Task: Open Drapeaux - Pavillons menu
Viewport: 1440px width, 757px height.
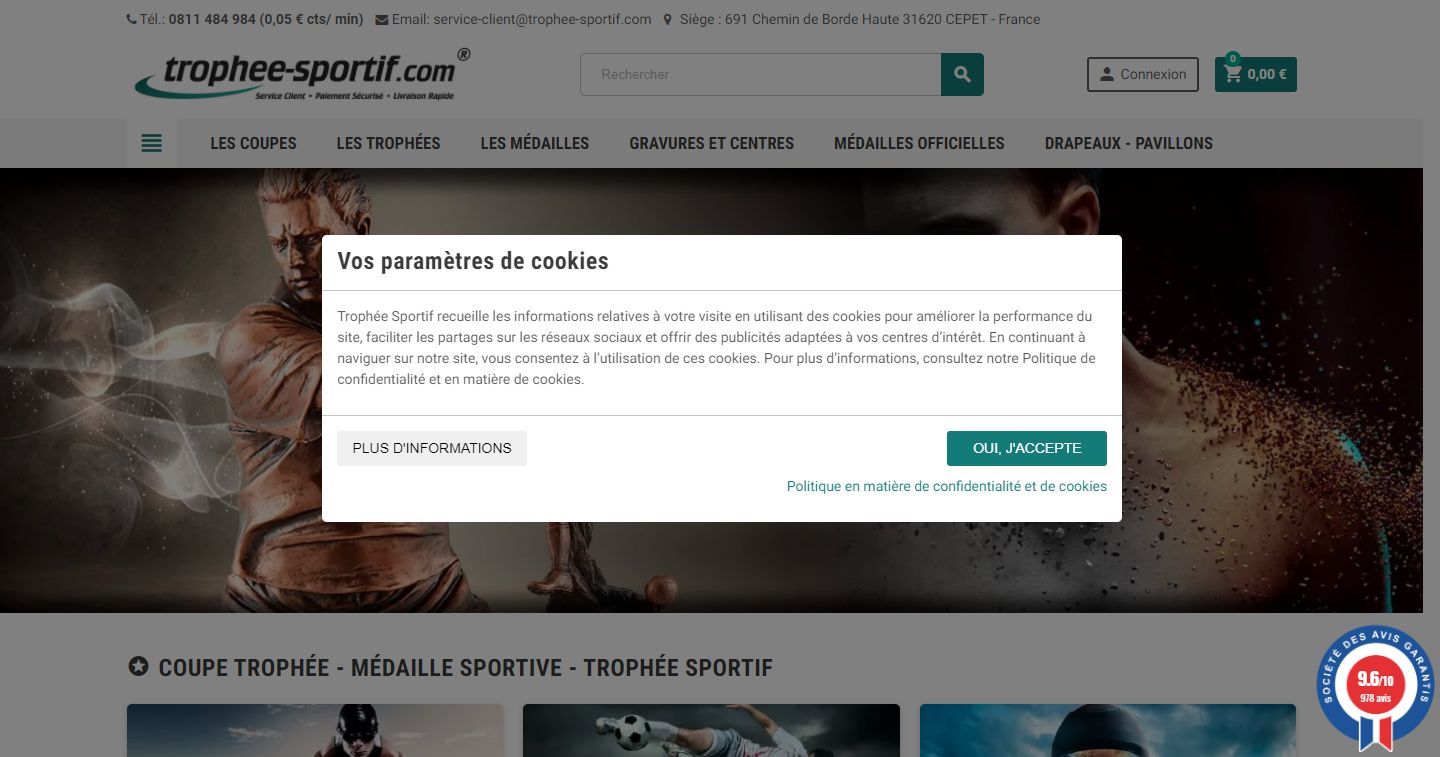Action: (x=1129, y=143)
